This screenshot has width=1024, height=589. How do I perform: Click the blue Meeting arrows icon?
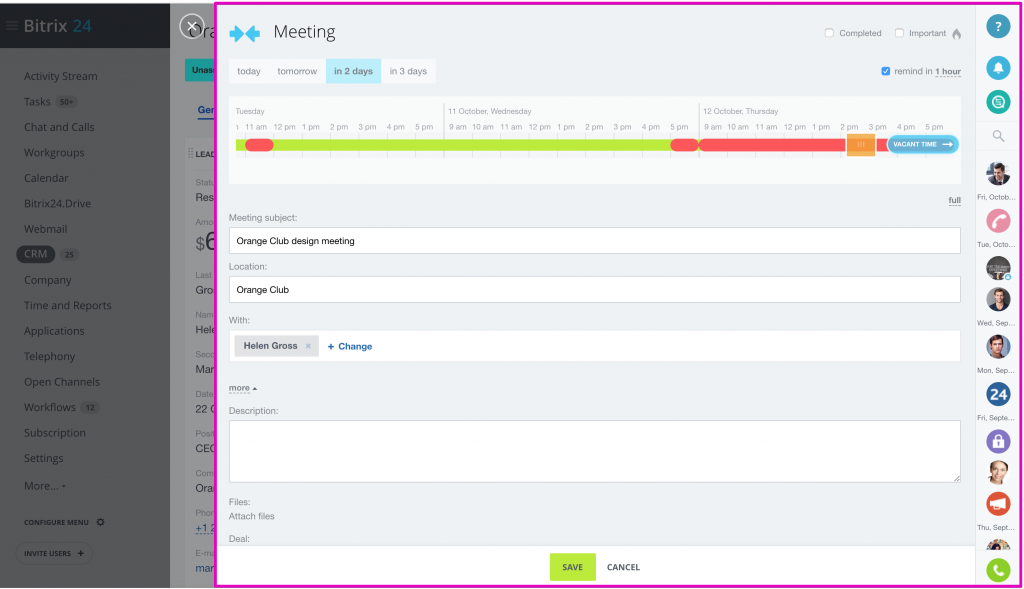[245, 33]
